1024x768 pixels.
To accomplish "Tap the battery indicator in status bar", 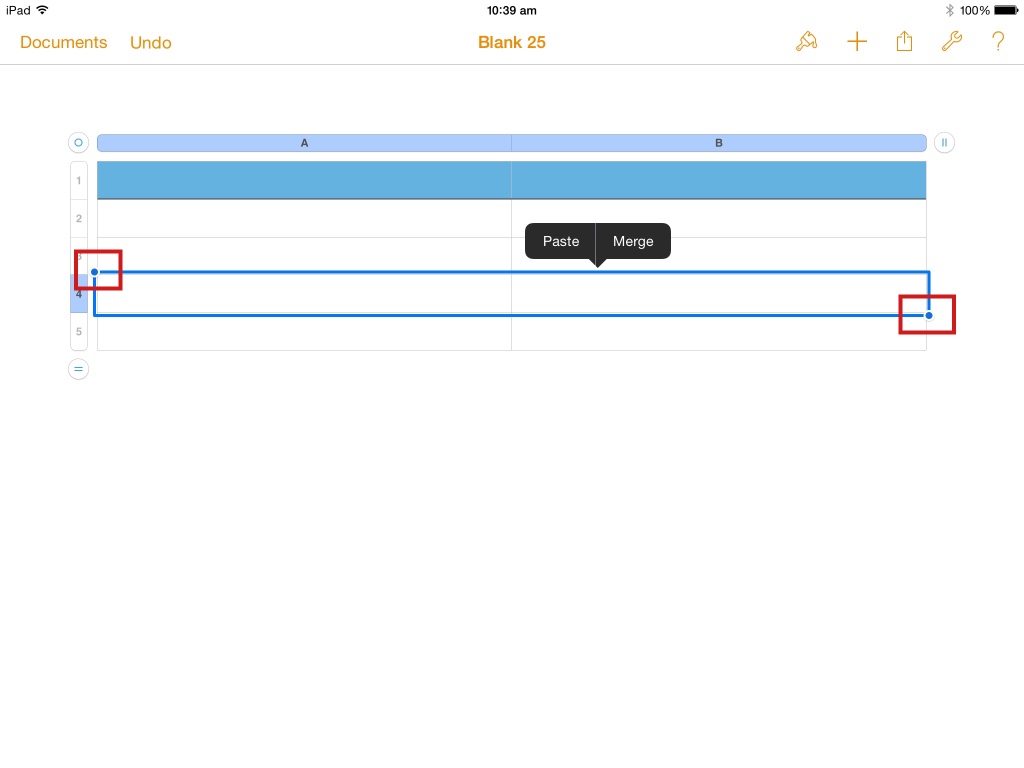I will [x=1006, y=10].
